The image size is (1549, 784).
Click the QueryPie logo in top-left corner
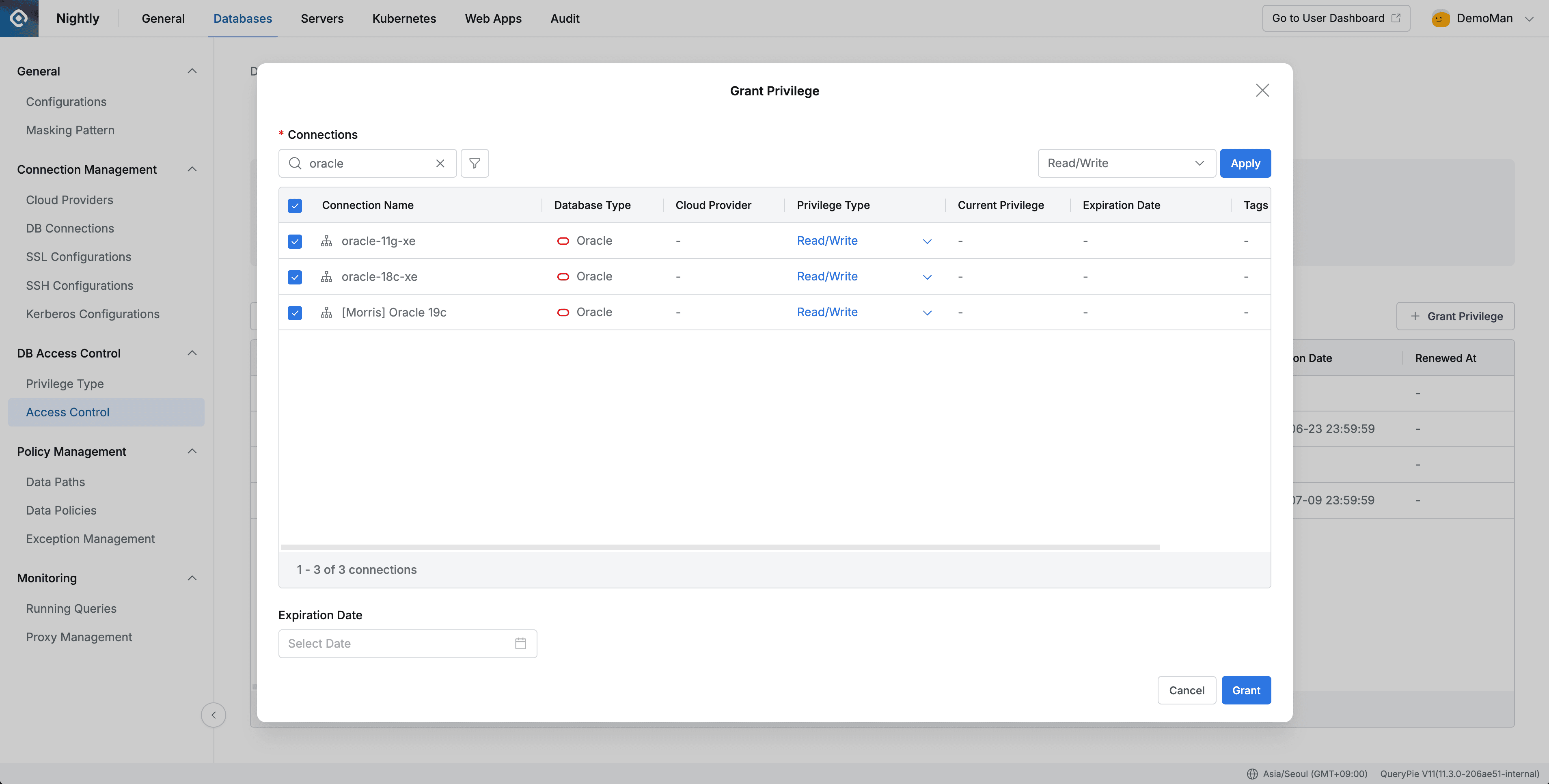[x=19, y=18]
